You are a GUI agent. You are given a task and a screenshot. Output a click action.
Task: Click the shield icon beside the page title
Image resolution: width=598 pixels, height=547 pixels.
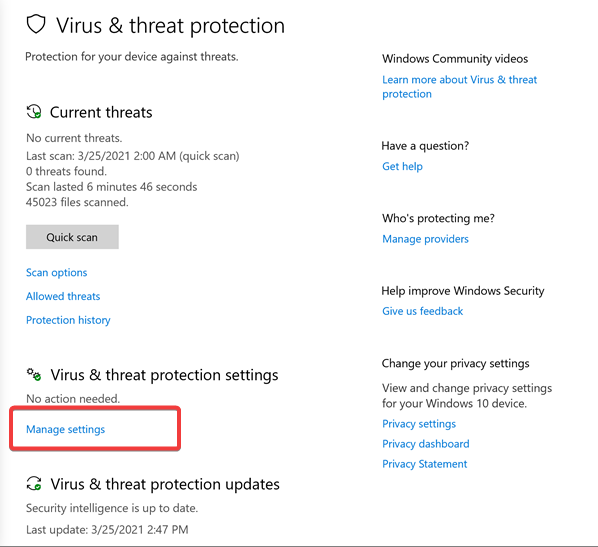click(36, 24)
